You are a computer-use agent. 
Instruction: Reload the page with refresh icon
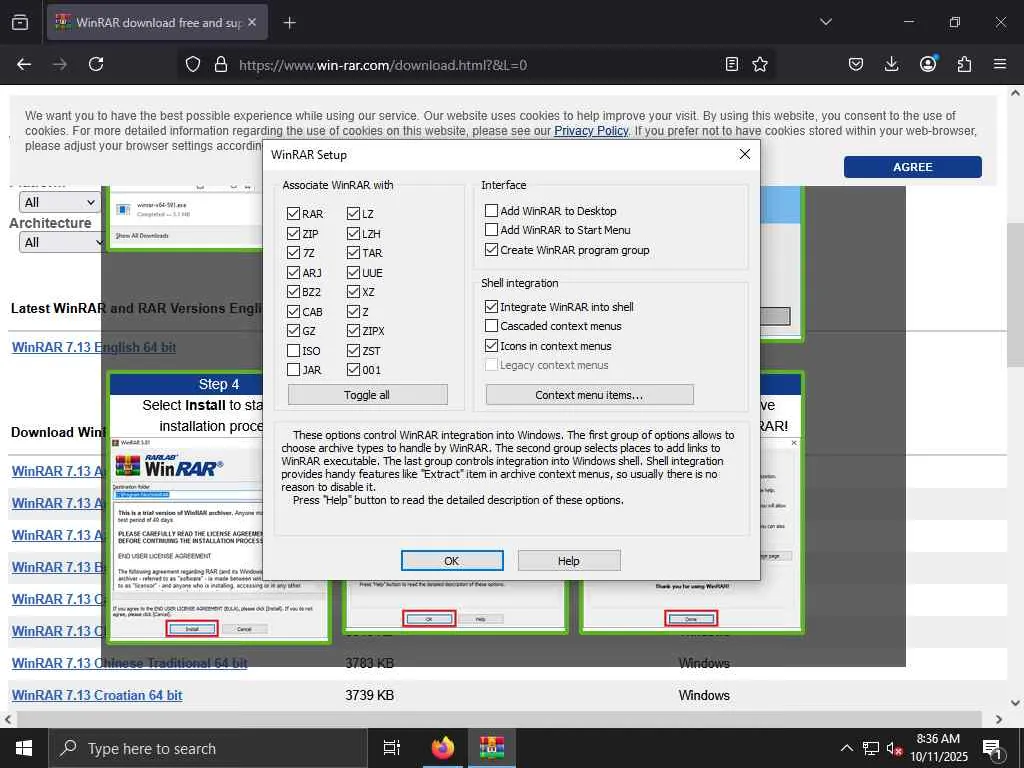click(x=96, y=64)
